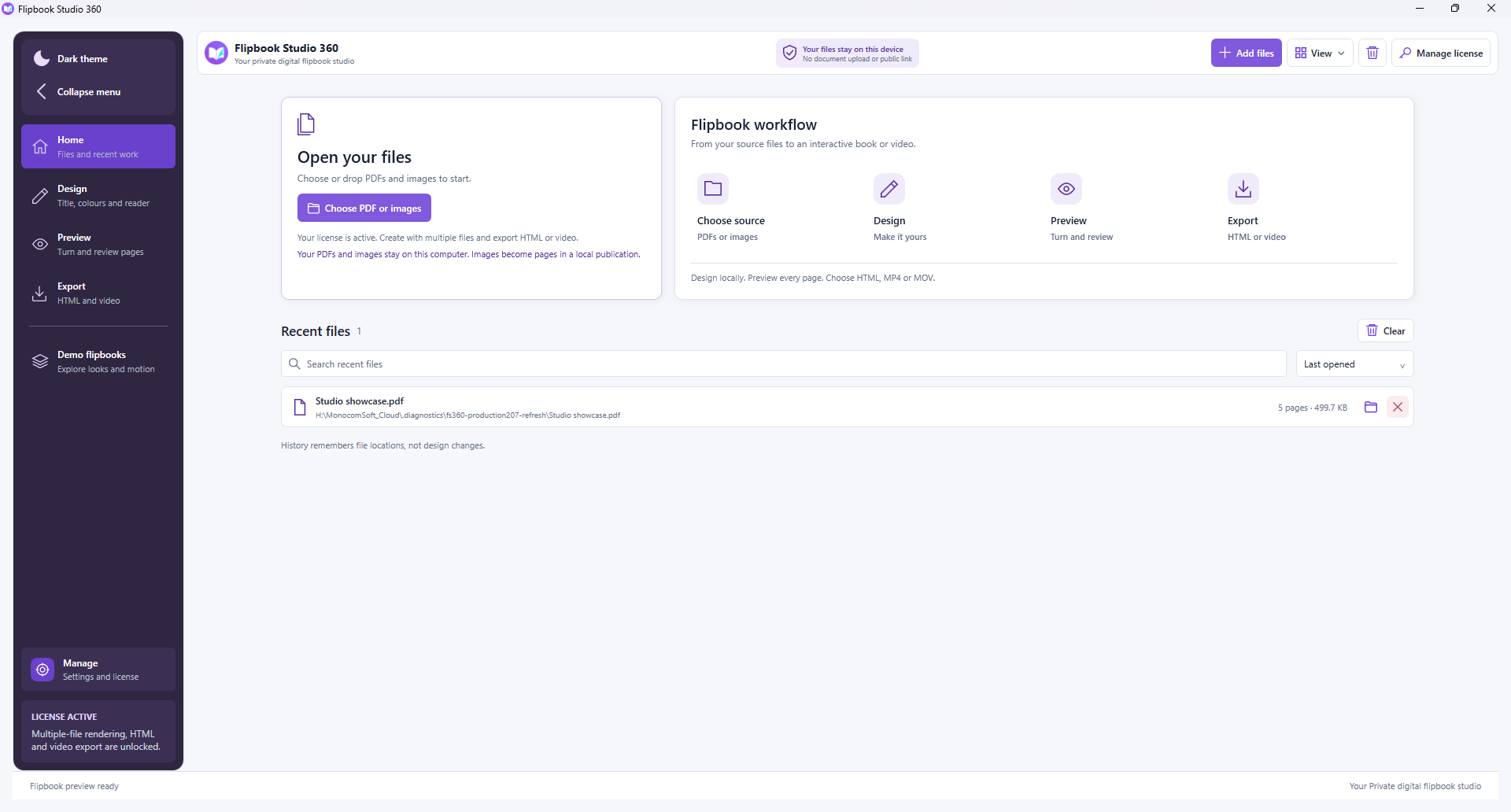Open Manage license from the header
This screenshot has width=1511, height=812.
coord(1441,53)
